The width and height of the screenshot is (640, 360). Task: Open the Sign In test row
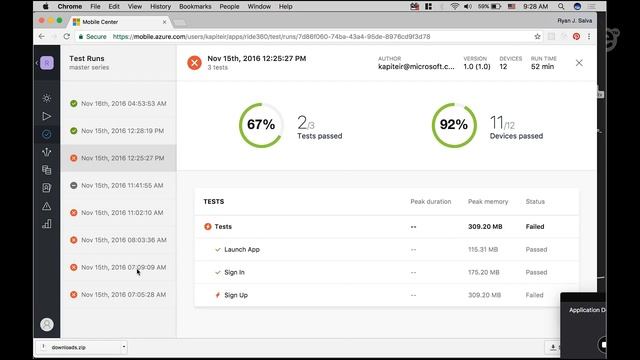pyautogui.click(x=387, y=272)
